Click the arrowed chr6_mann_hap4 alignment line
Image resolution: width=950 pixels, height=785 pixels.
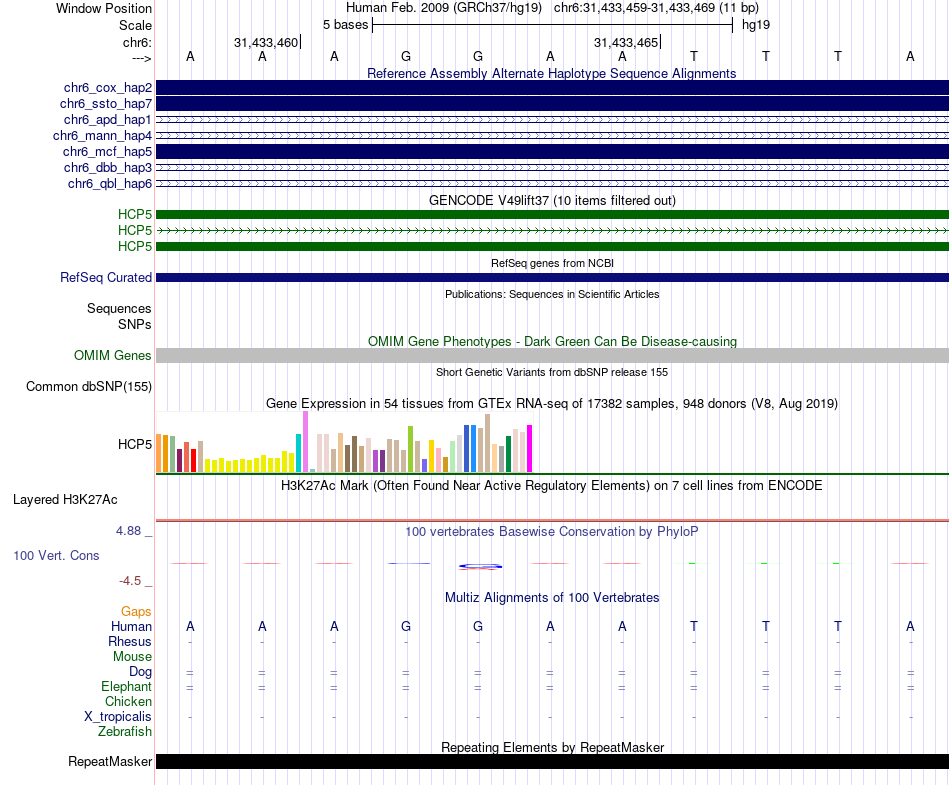pos(552,136)
